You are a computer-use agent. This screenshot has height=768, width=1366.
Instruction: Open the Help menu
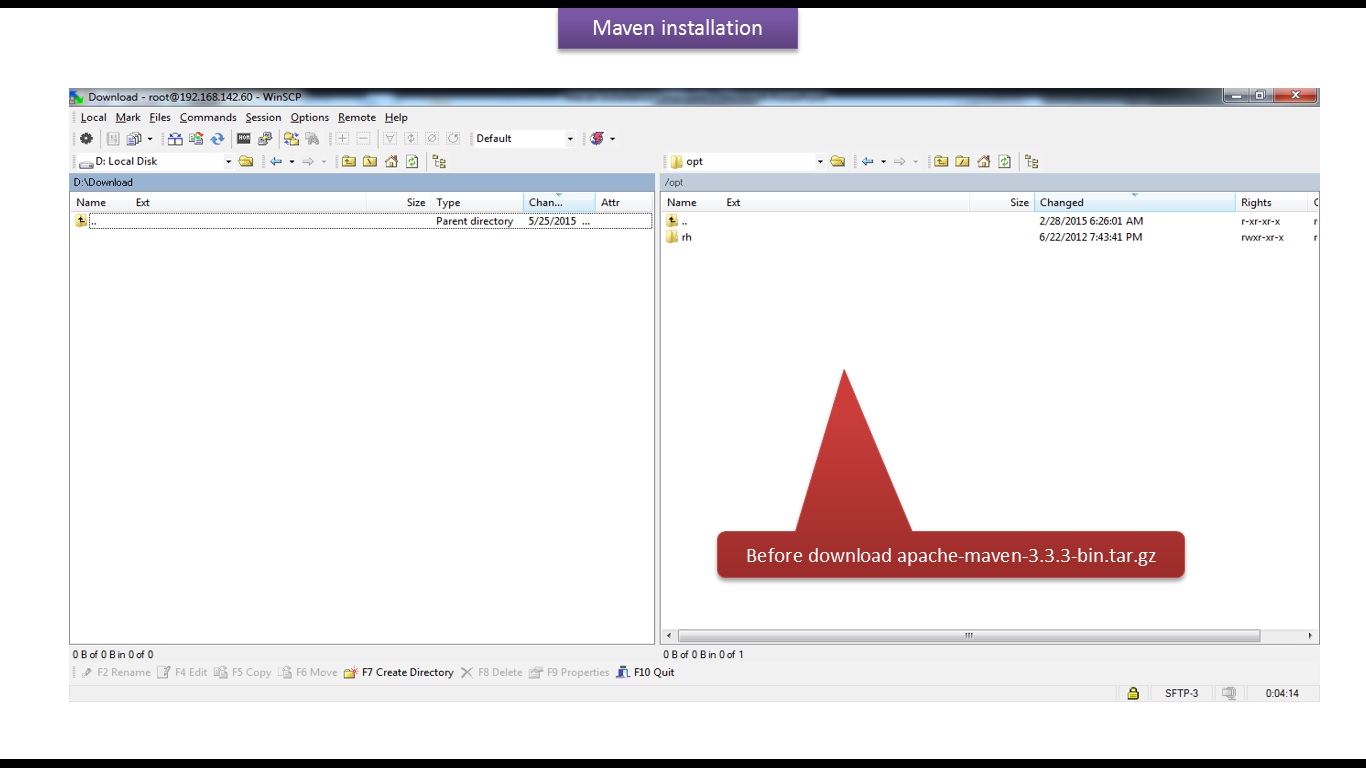(396, 118)
